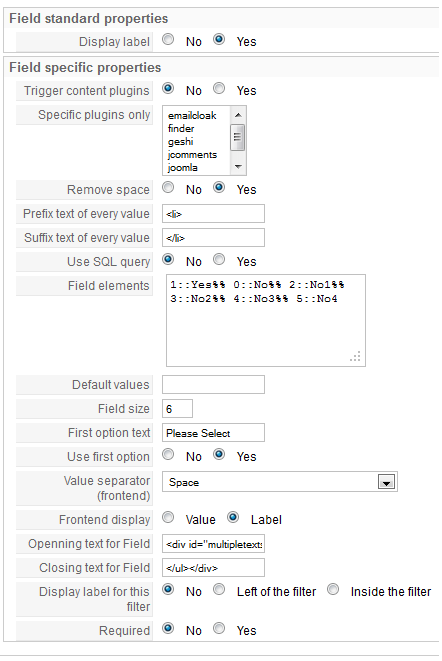Enable Yes for Trigger content plugins
Image resolution: width=442 pixels, height=661 pixels.
219,89
